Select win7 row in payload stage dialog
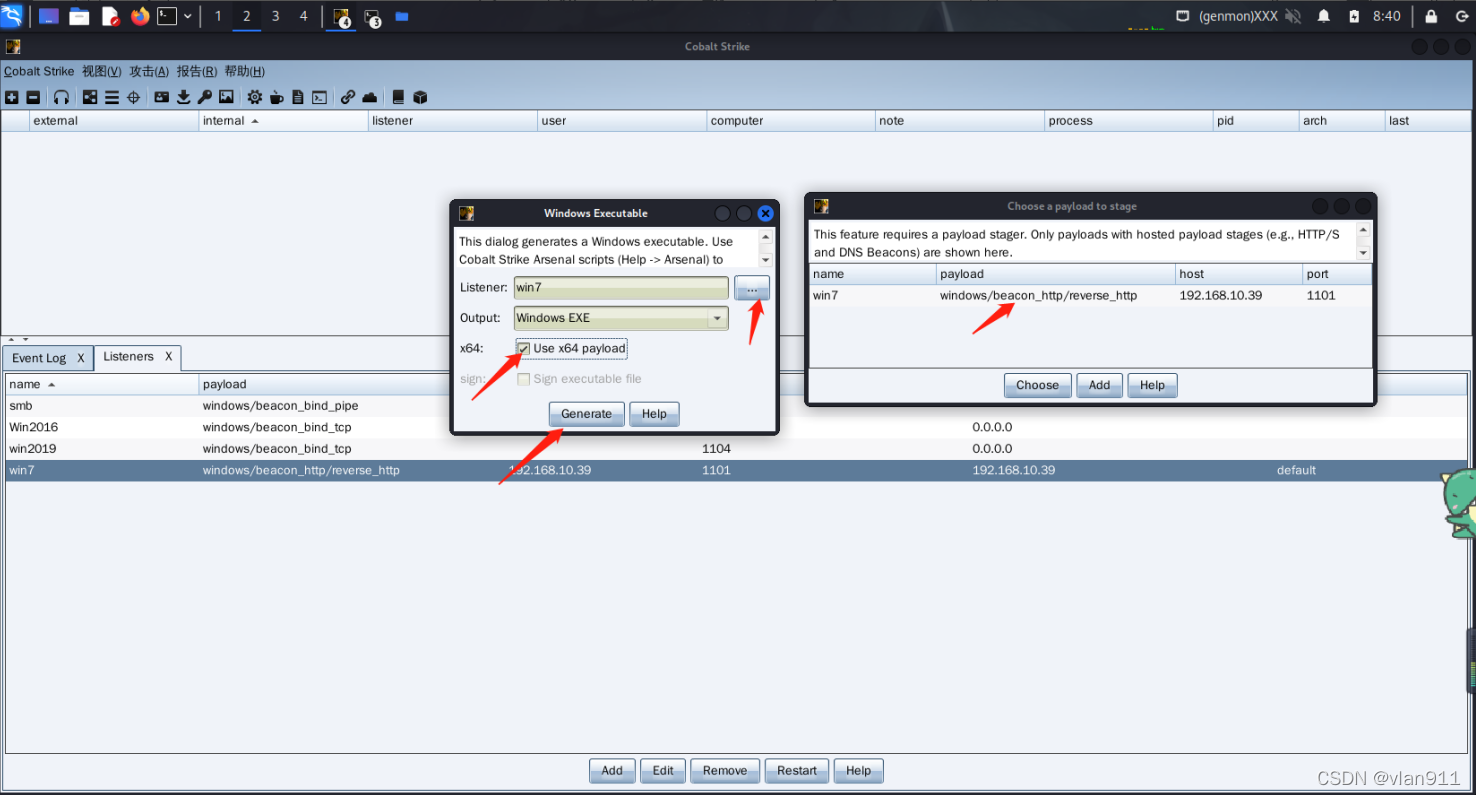Viewport: 1476px width, 795px height. pos(1090,295)
